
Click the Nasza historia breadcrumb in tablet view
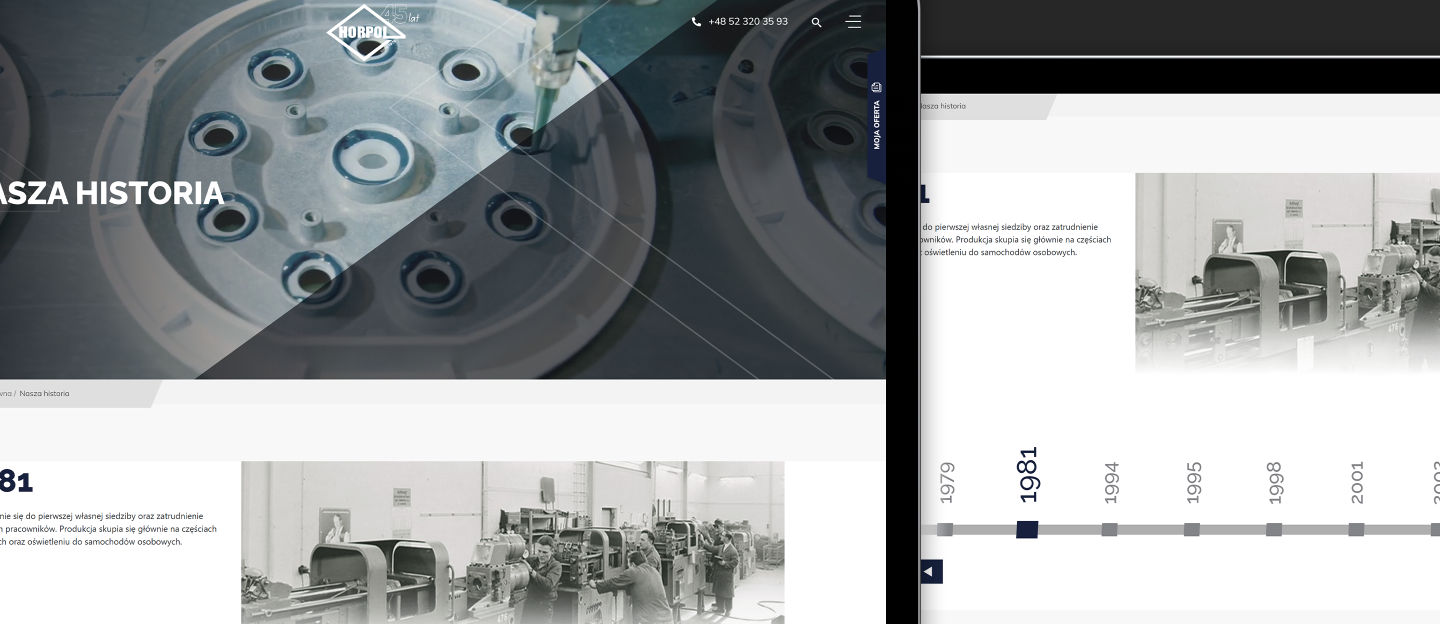942,106
